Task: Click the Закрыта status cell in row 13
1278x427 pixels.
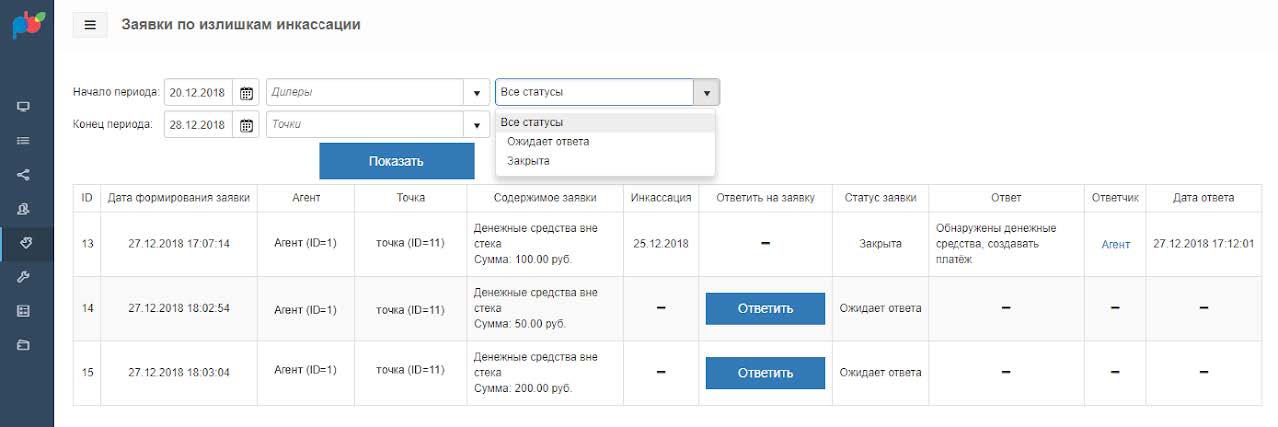Action: (x=880, y=244)
